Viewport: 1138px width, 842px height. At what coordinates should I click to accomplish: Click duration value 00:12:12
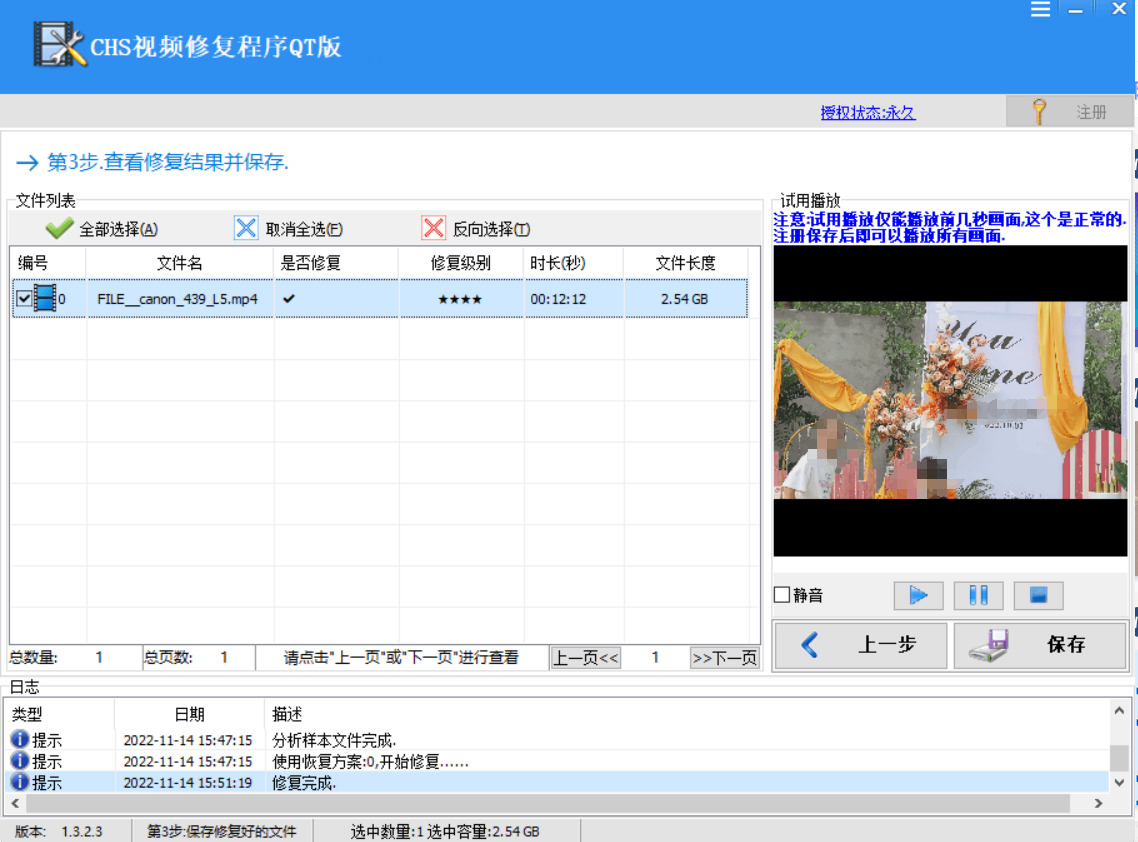[558, 299]
